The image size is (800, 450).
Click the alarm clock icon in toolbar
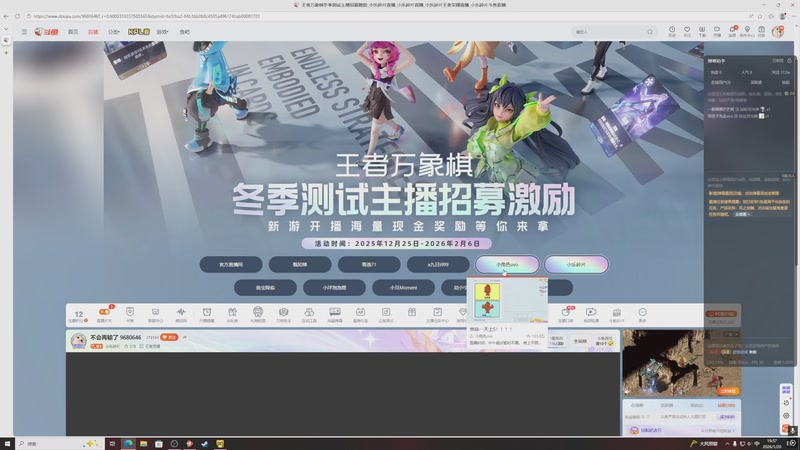[207, 312]
